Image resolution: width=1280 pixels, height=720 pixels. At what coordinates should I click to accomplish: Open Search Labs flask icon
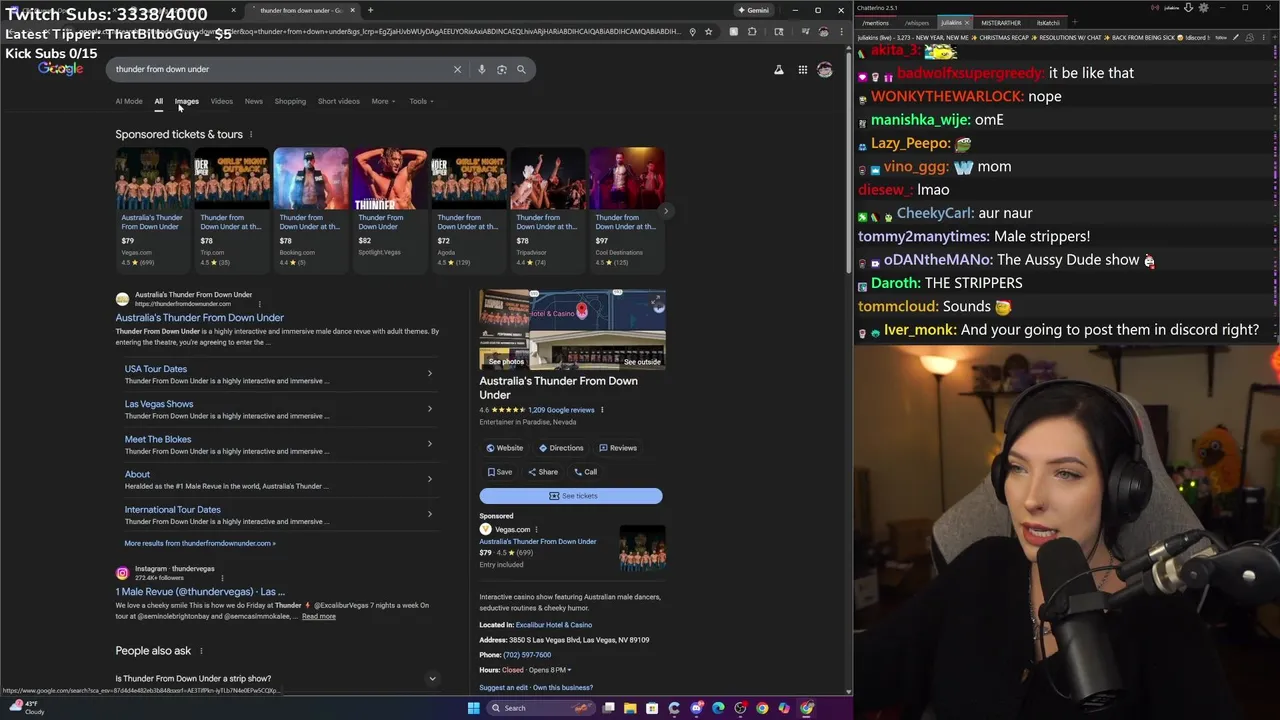coord(779,70)
